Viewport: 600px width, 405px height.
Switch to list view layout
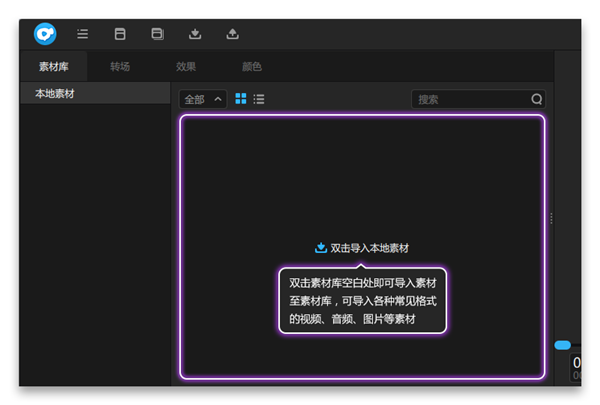click(259, 99)
